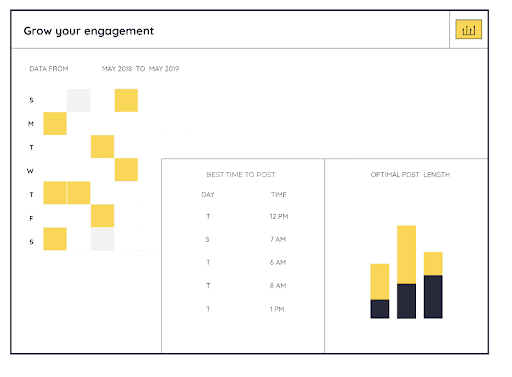Click the Grow your engagement heading
The image size is (512, 377).
89,31
